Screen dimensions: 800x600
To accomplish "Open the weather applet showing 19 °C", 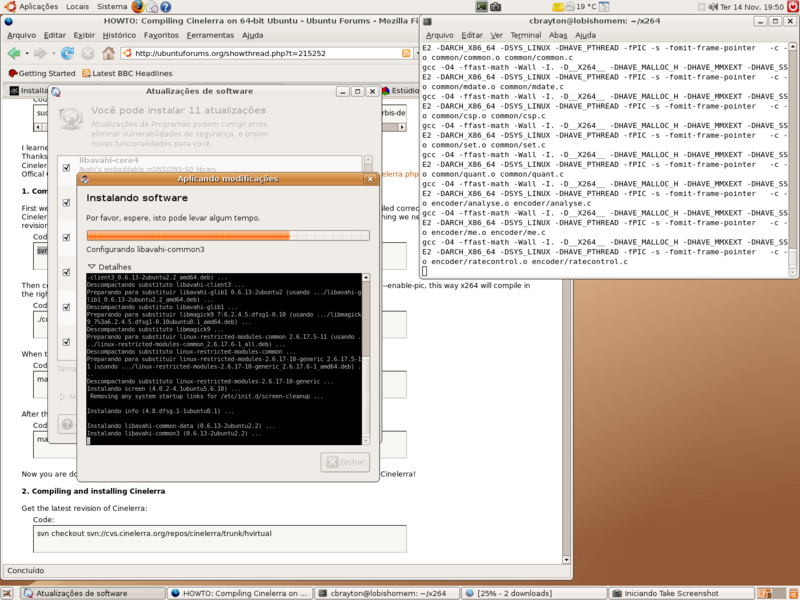I will tap(581, 7).
